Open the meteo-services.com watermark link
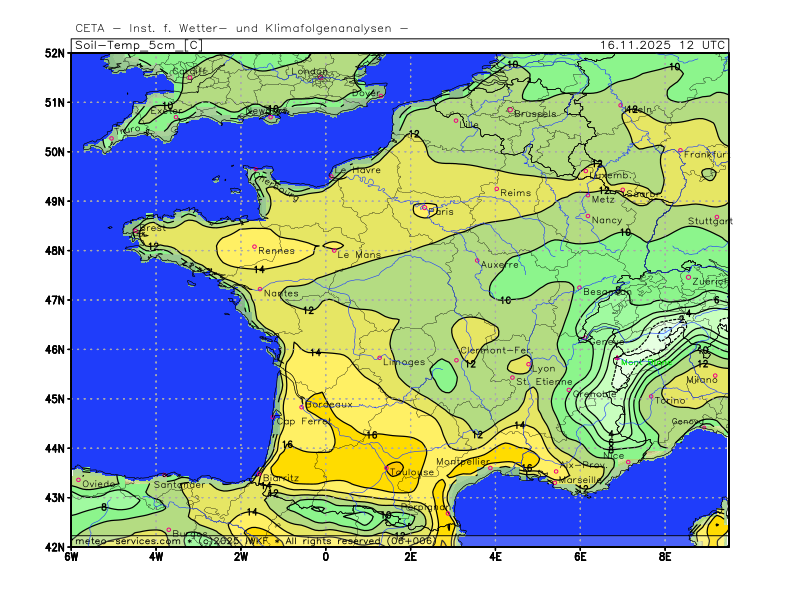 (x=127, y=540)
